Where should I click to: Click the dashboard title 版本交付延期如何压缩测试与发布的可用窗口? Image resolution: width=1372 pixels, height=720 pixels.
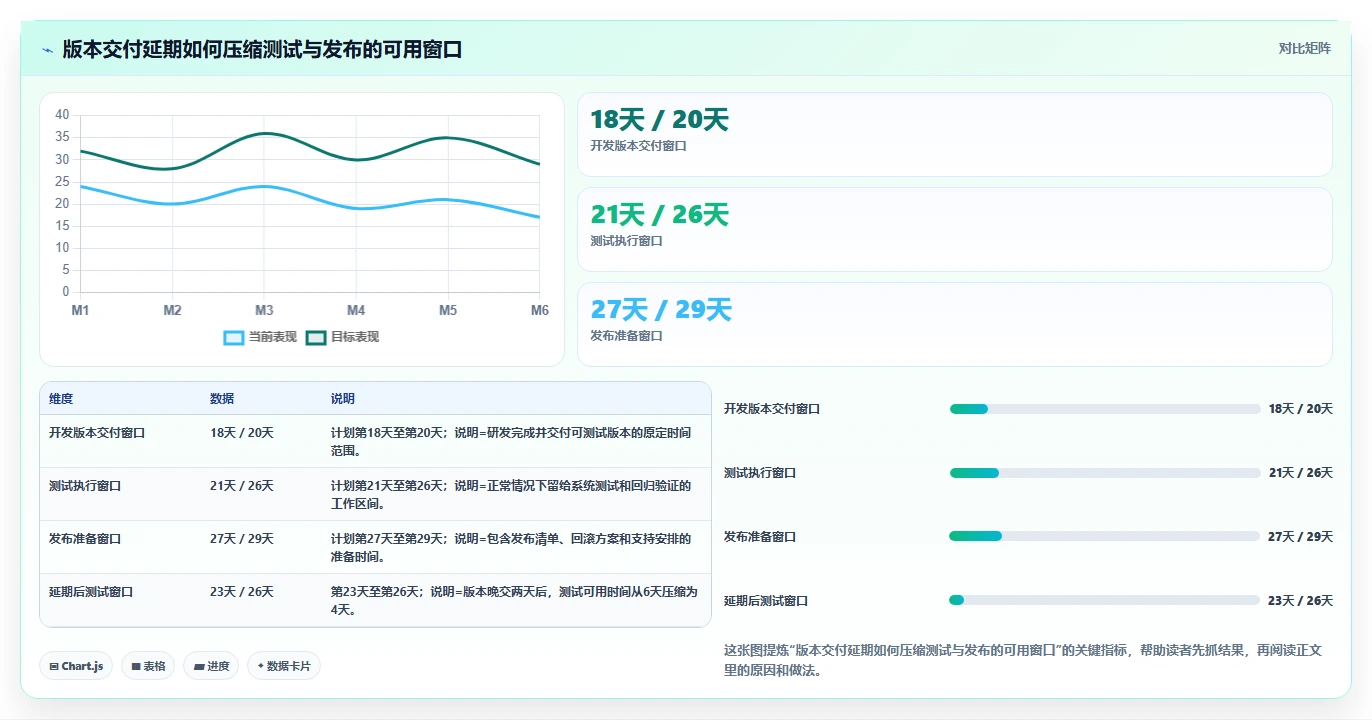[x=262, y=50]
